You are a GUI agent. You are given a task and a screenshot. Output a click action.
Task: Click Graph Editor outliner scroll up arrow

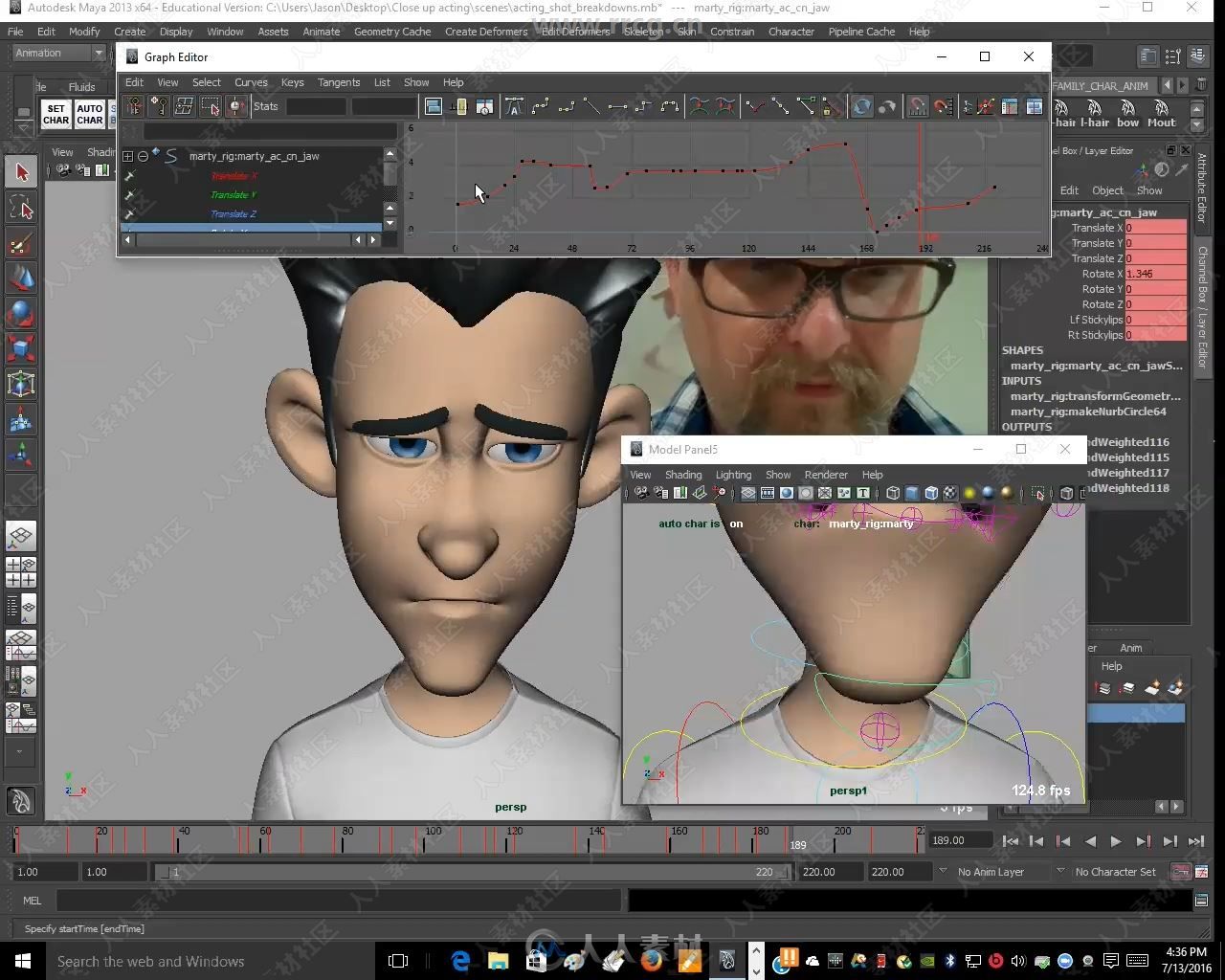(x=390, y=154)
